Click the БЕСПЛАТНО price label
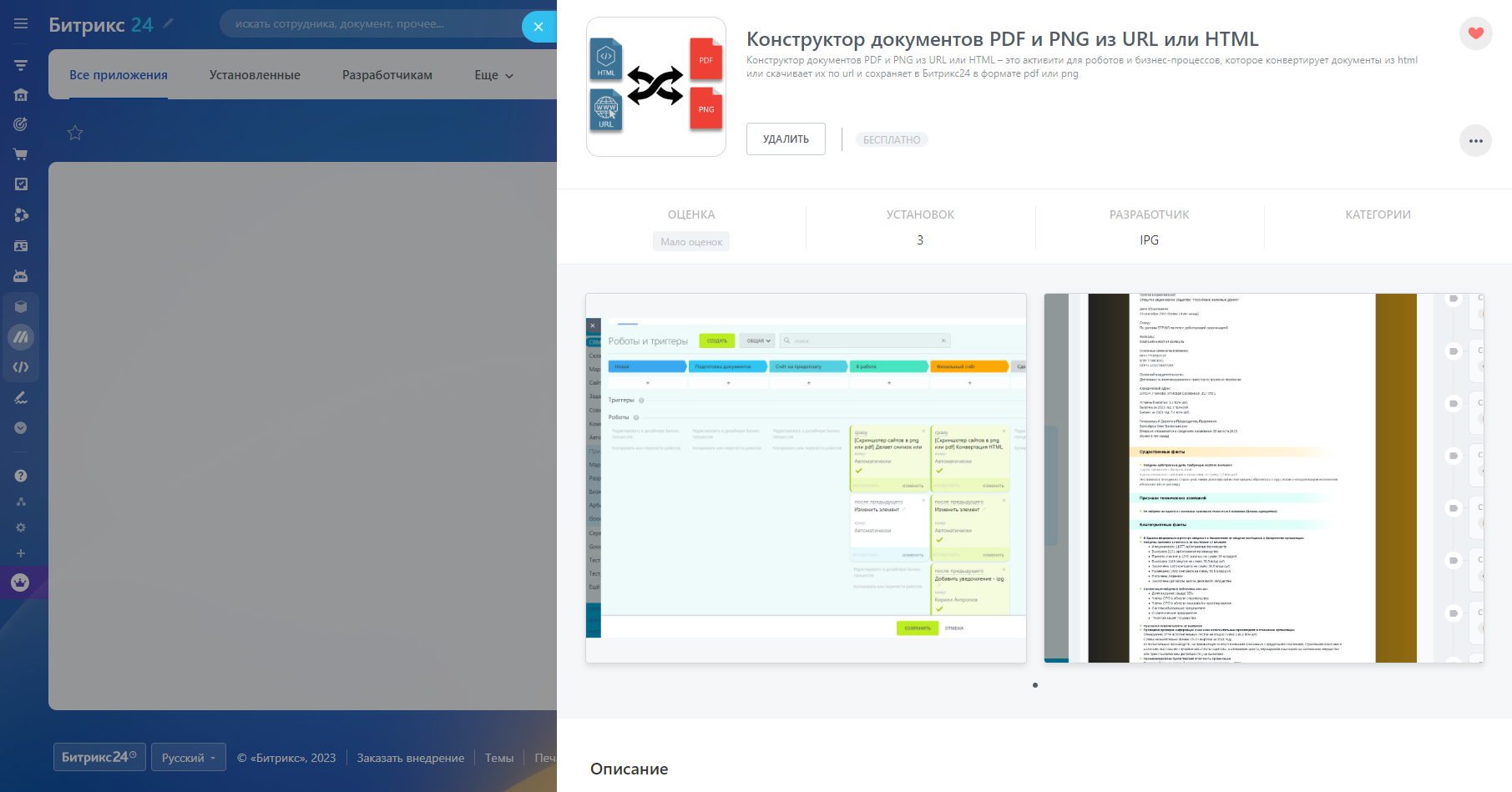 pos(892,140)
